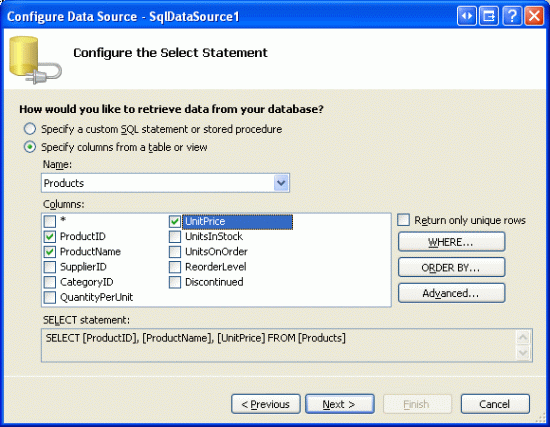Click the database plug icon
This screenshot has height=427, width=550.
click(x=35, y=60)
